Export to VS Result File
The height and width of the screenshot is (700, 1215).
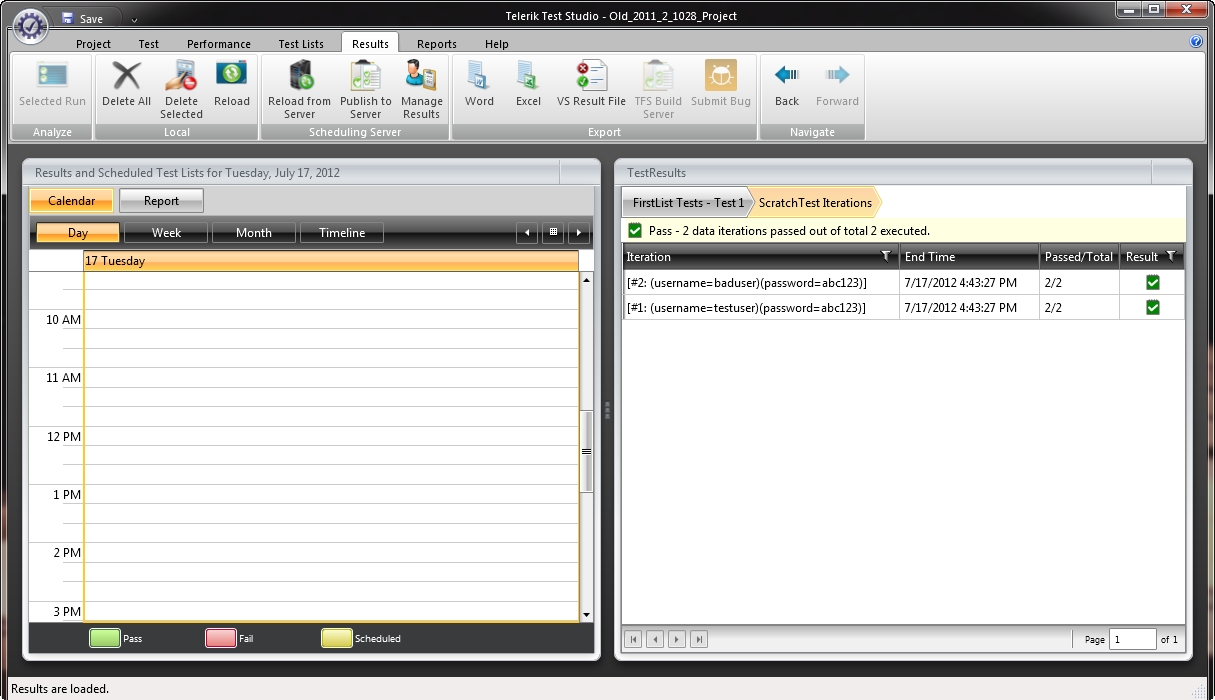click(x=591, y=76)
